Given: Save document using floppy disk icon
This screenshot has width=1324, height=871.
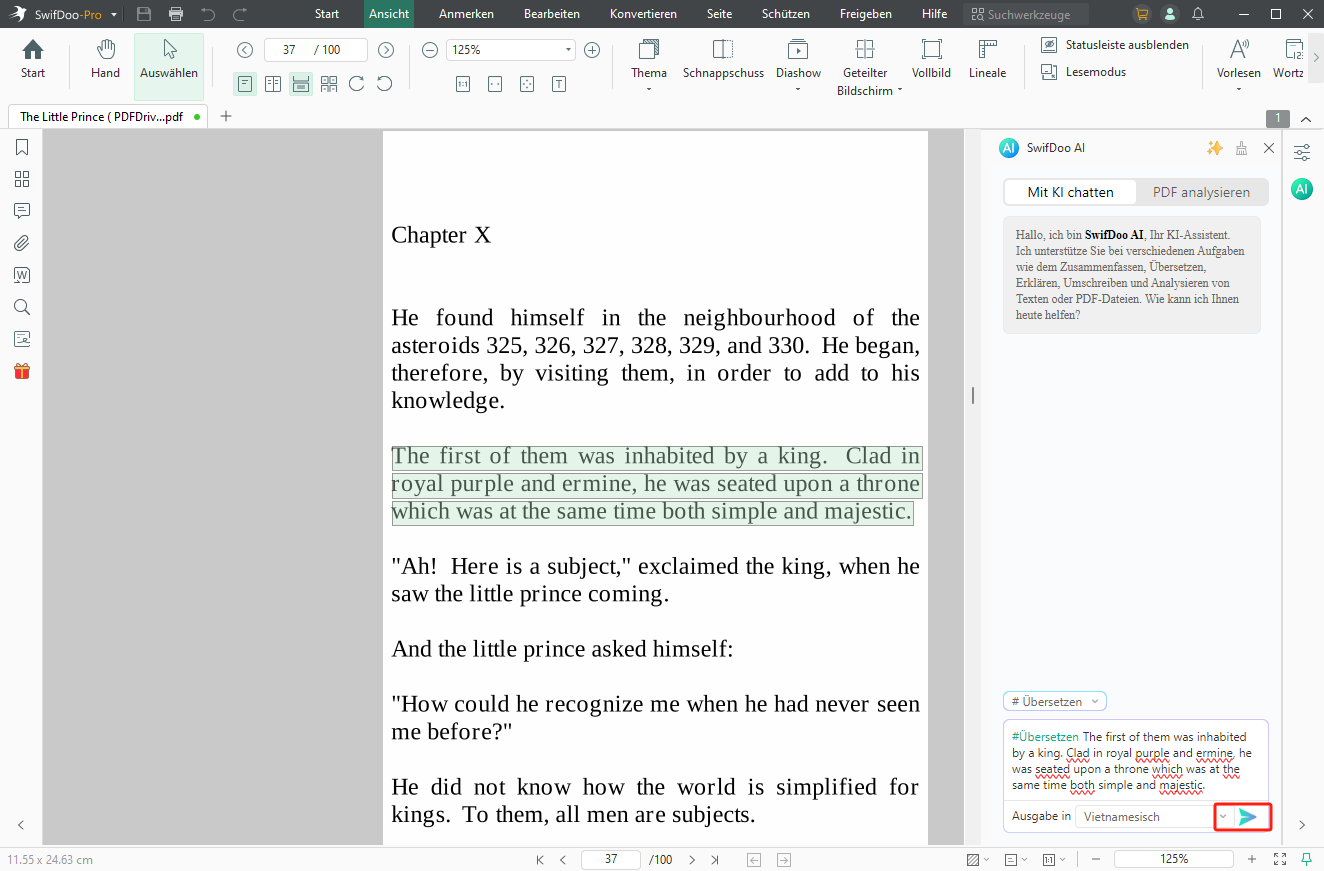Looking at the screenshot, I should tap(144, 14).
